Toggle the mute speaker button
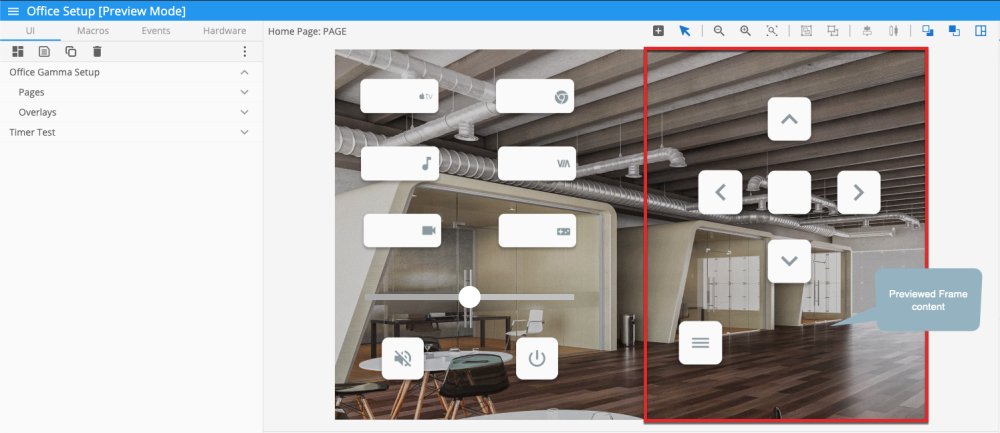Image resolution: width=1000 pixels, height=433 pixels. (x=402, y=358)
